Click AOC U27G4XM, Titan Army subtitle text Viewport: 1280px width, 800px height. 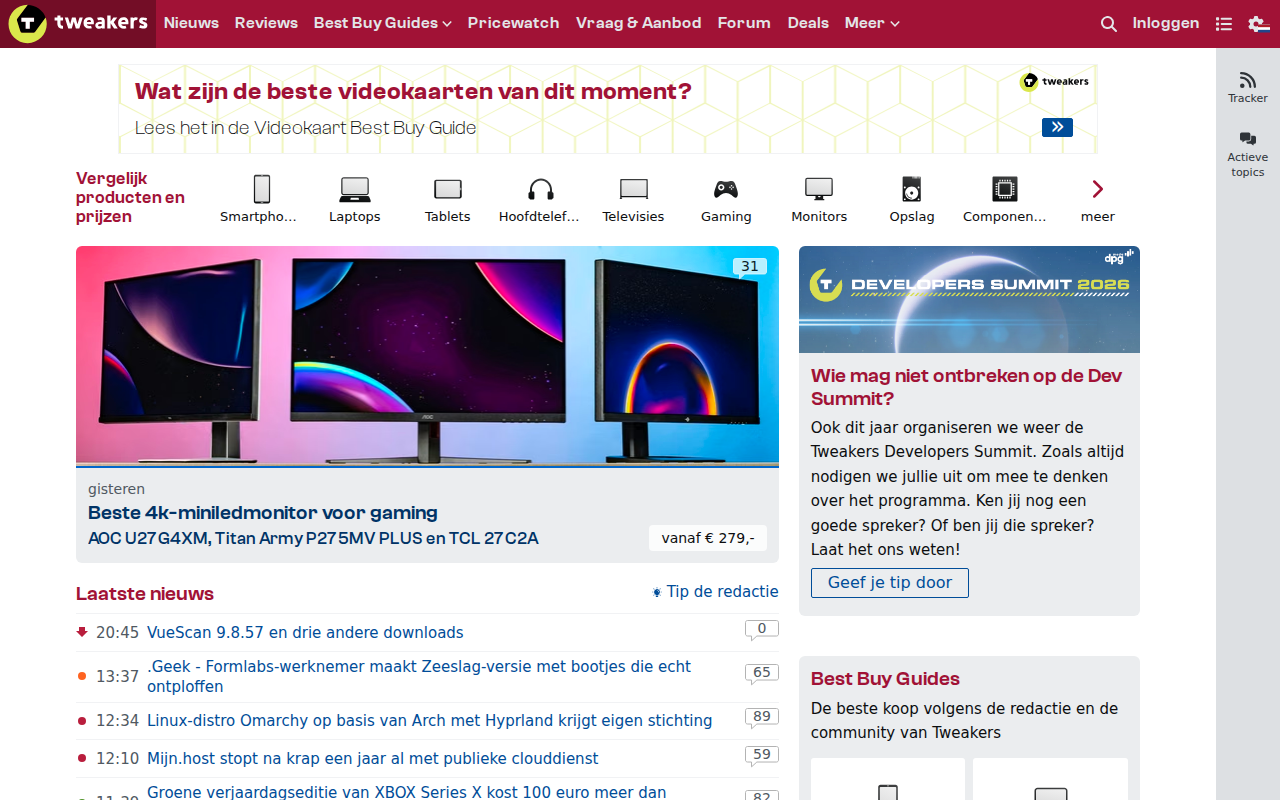313,539
